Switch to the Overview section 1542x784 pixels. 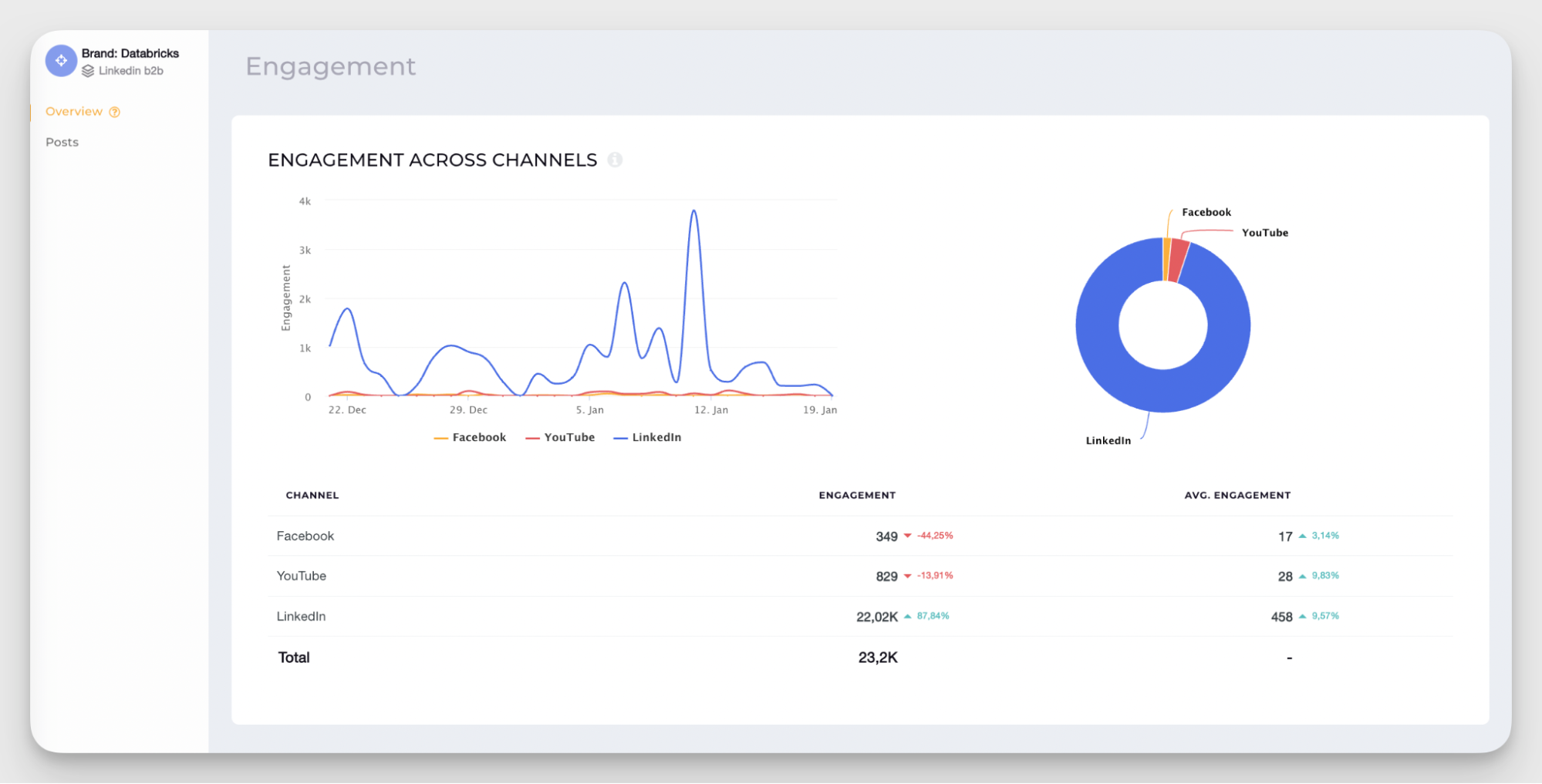(74, 111)
